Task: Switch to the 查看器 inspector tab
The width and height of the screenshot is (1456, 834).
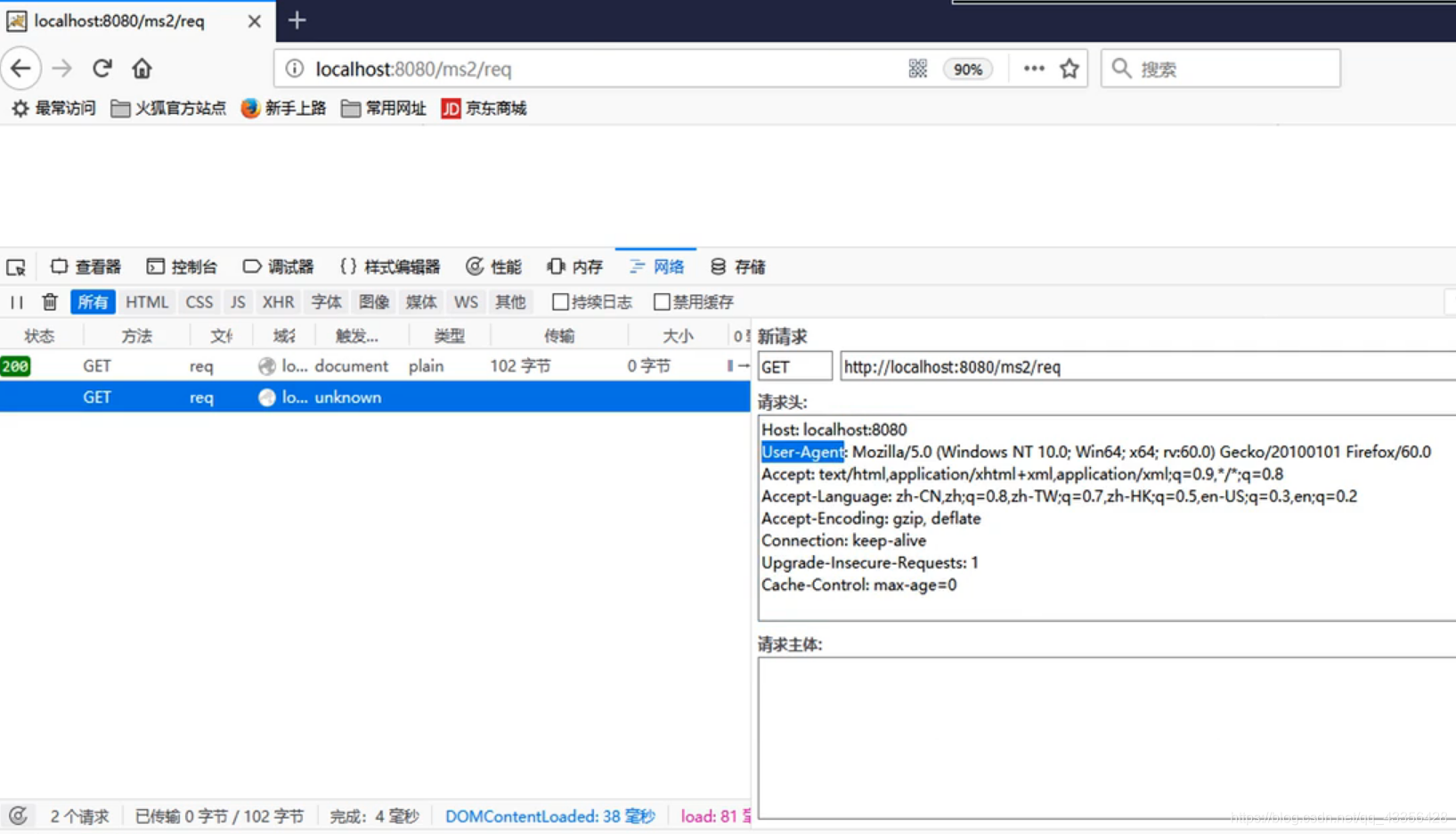Action: point(85,266)
